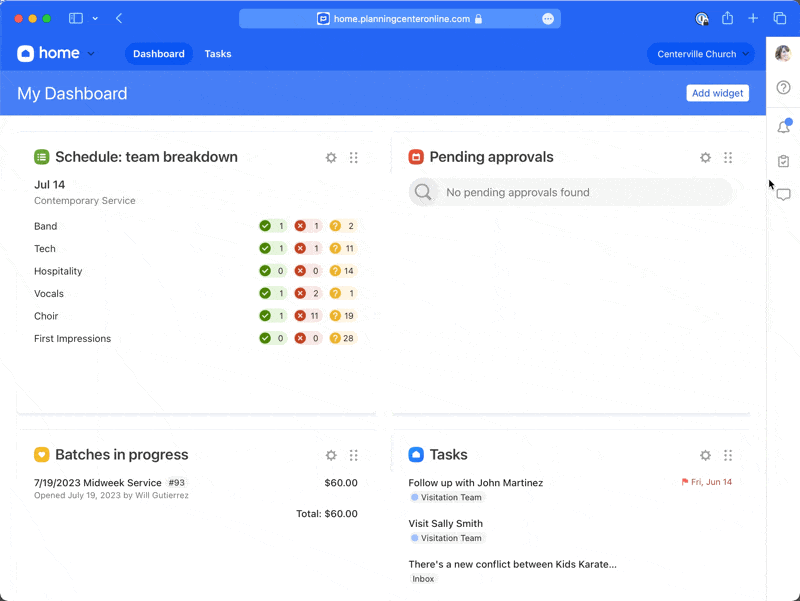
Task: Switch to the Tasks tab
Action: point(217,54)
